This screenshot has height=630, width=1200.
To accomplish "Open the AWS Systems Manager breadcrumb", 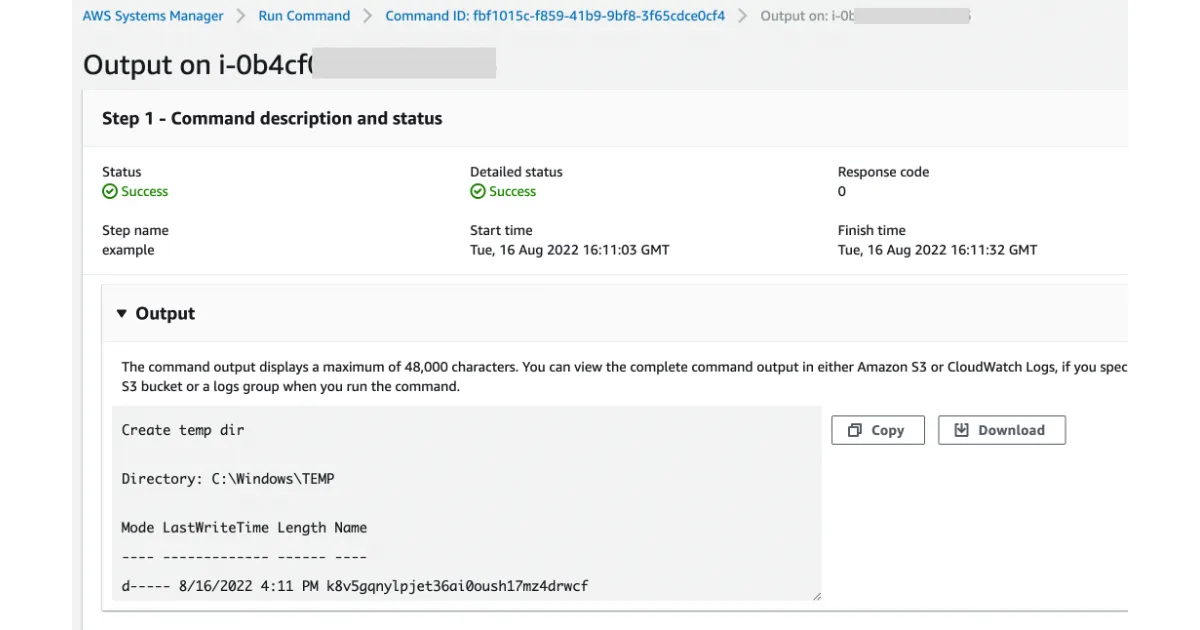I will [153, 16].
